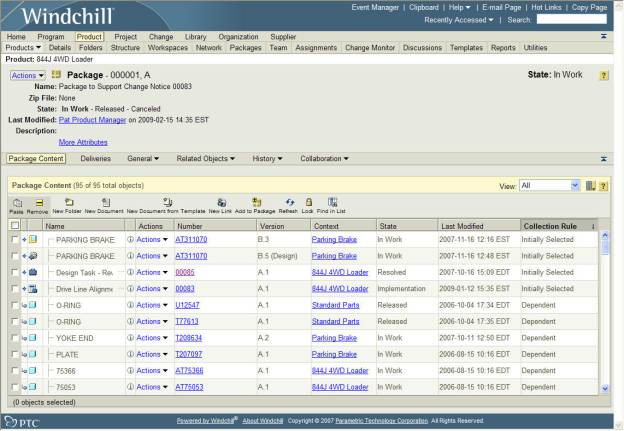Create a New Folder from toolbar
Screen dimensions: 624x431
(69, 202)
